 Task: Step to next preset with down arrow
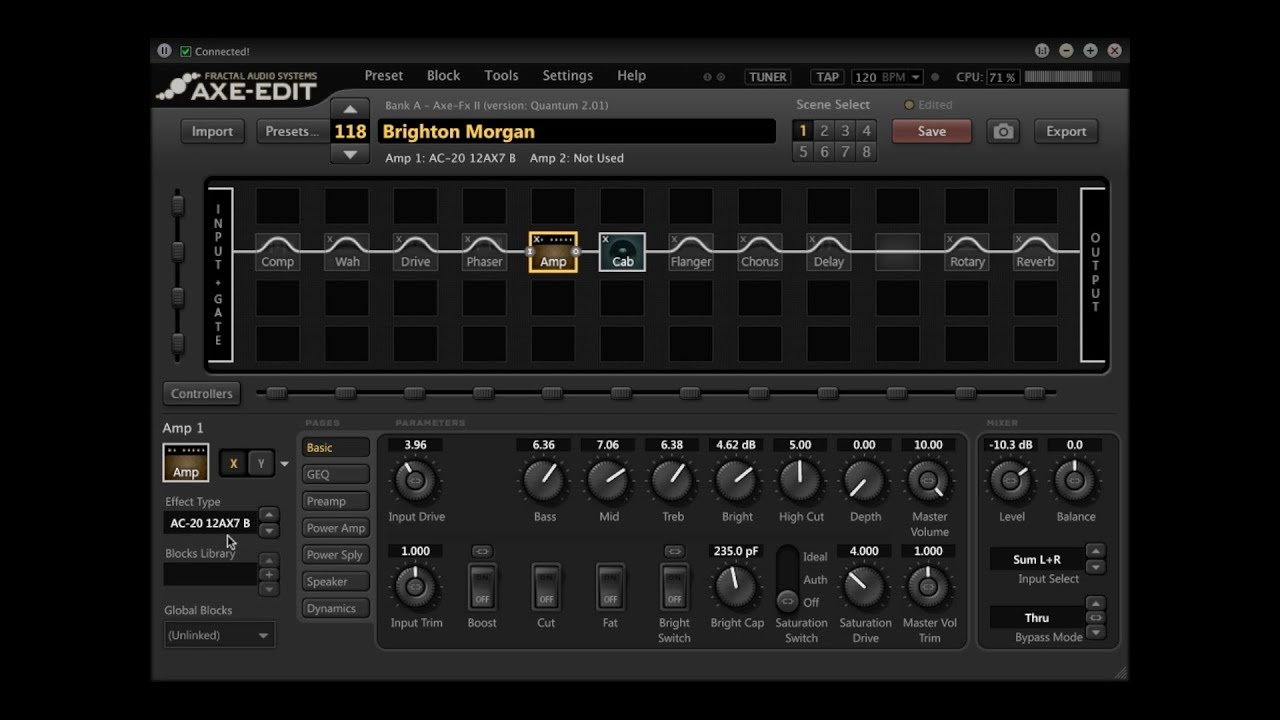point(349,154)
